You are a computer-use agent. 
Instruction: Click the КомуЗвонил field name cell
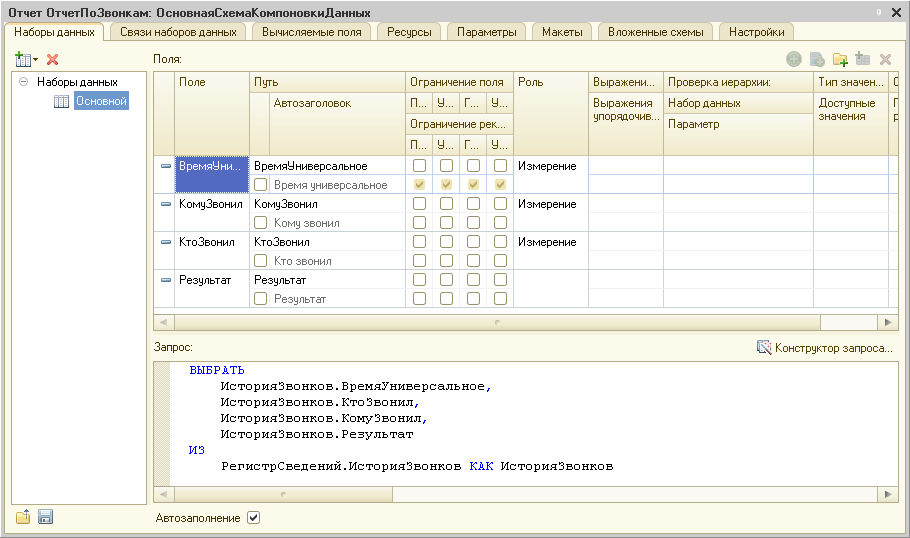coord(212,213)
